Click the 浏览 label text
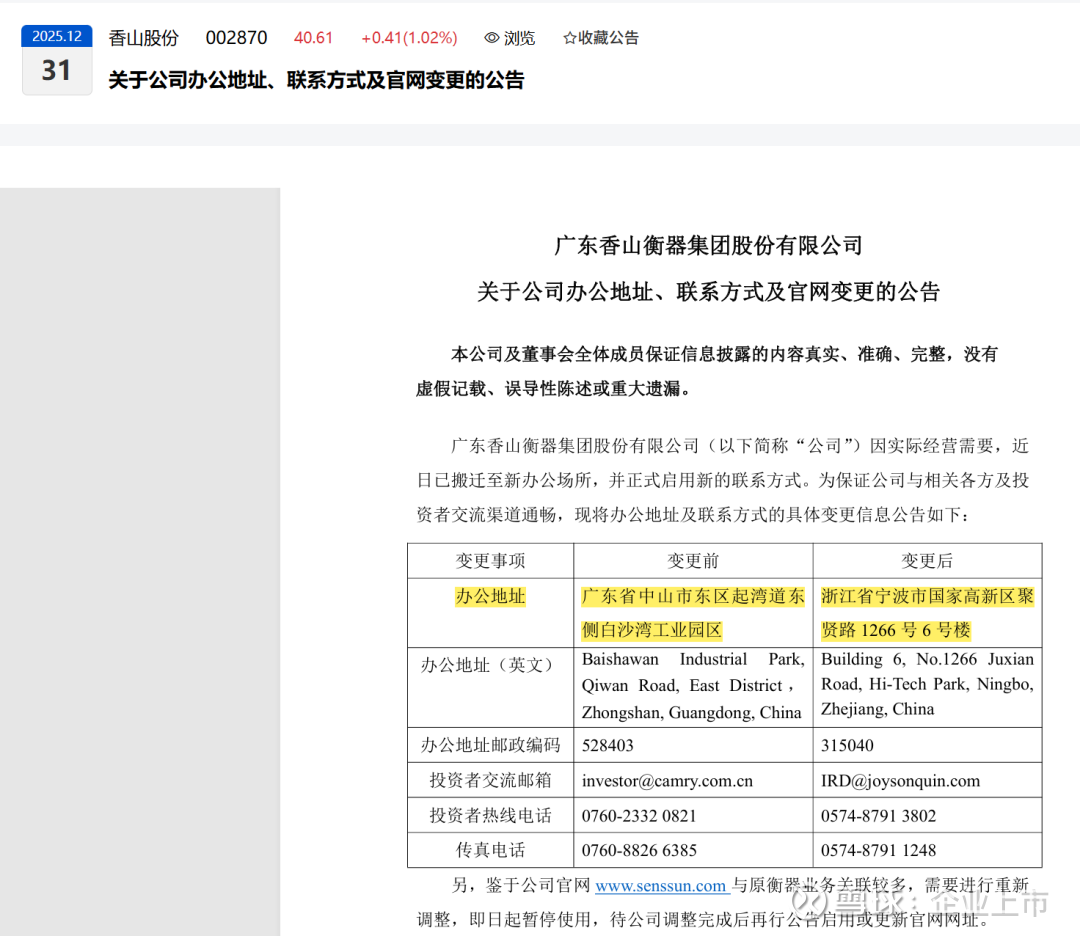The height and width of the screenshot is (936, 1080). click(x=519, y=38)
